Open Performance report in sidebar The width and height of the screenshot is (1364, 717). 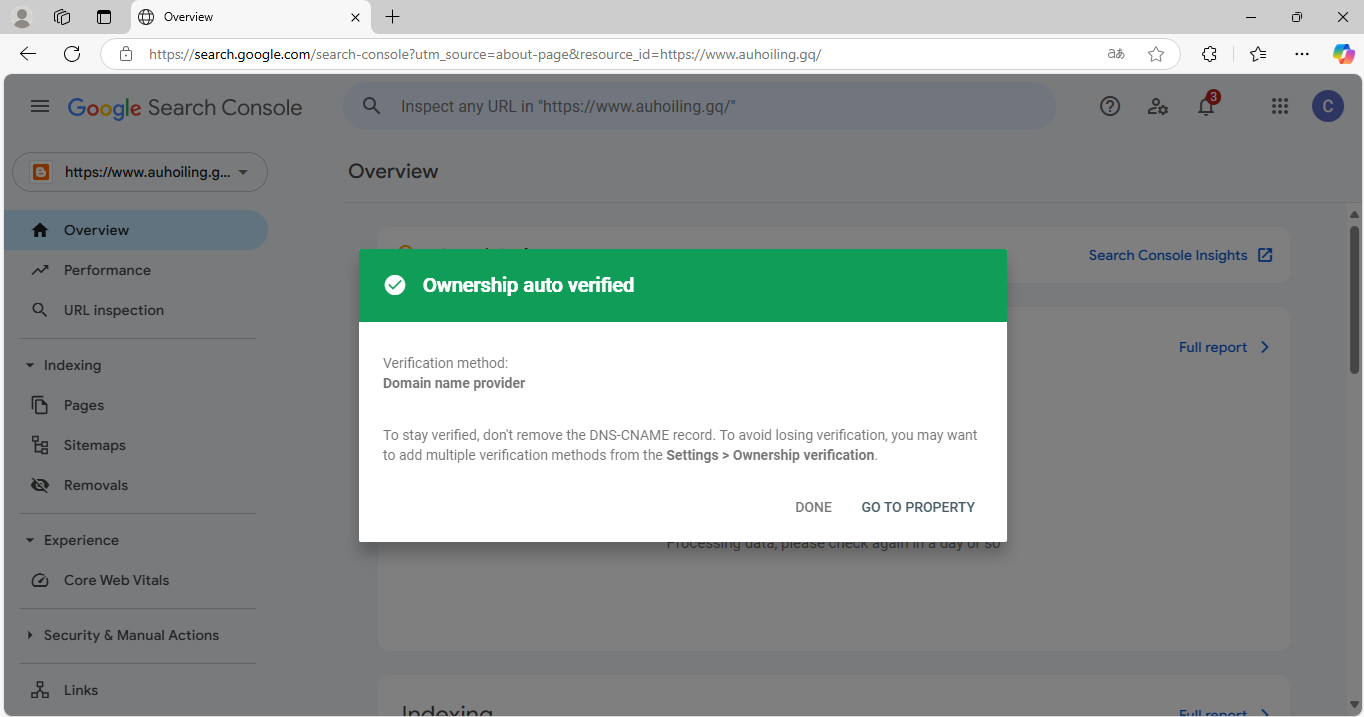click(136, 270)
